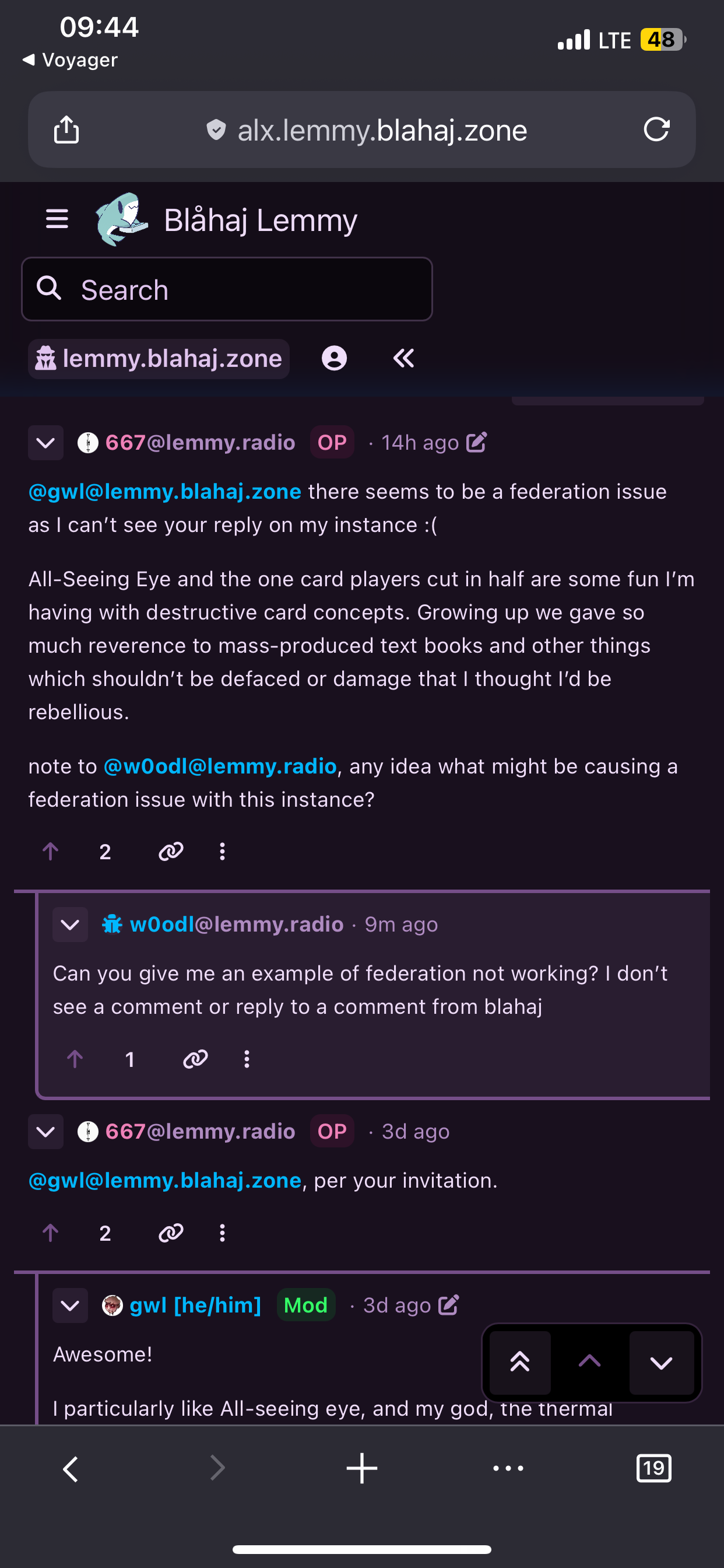Reload the page with refresh icon
This screenshot has height=1568, width=724.
(656, 129)
